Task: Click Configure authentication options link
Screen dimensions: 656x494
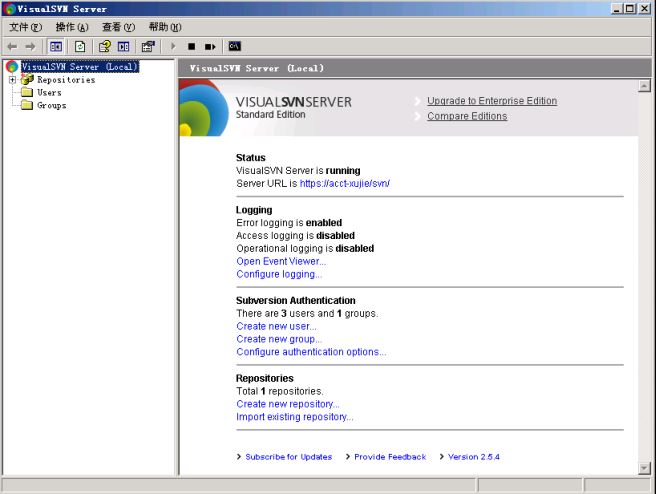Action: click(311, 352)
